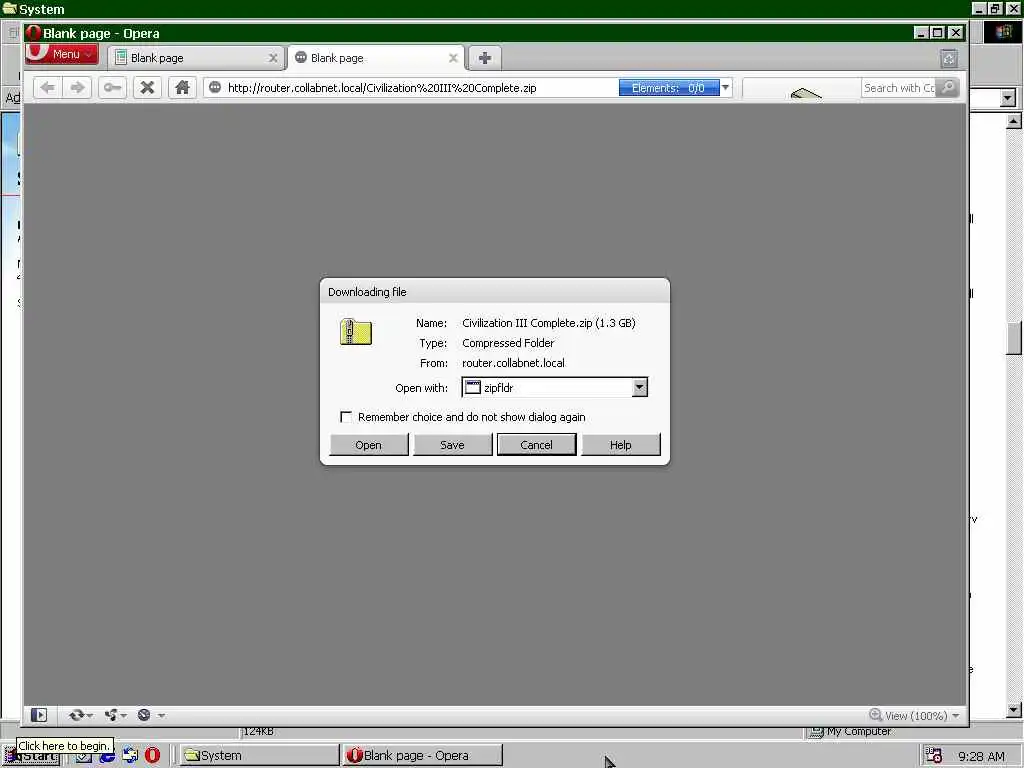Click Blank page - Opera taskbar button
This screenshot has height=768, width=1024.
423,756
